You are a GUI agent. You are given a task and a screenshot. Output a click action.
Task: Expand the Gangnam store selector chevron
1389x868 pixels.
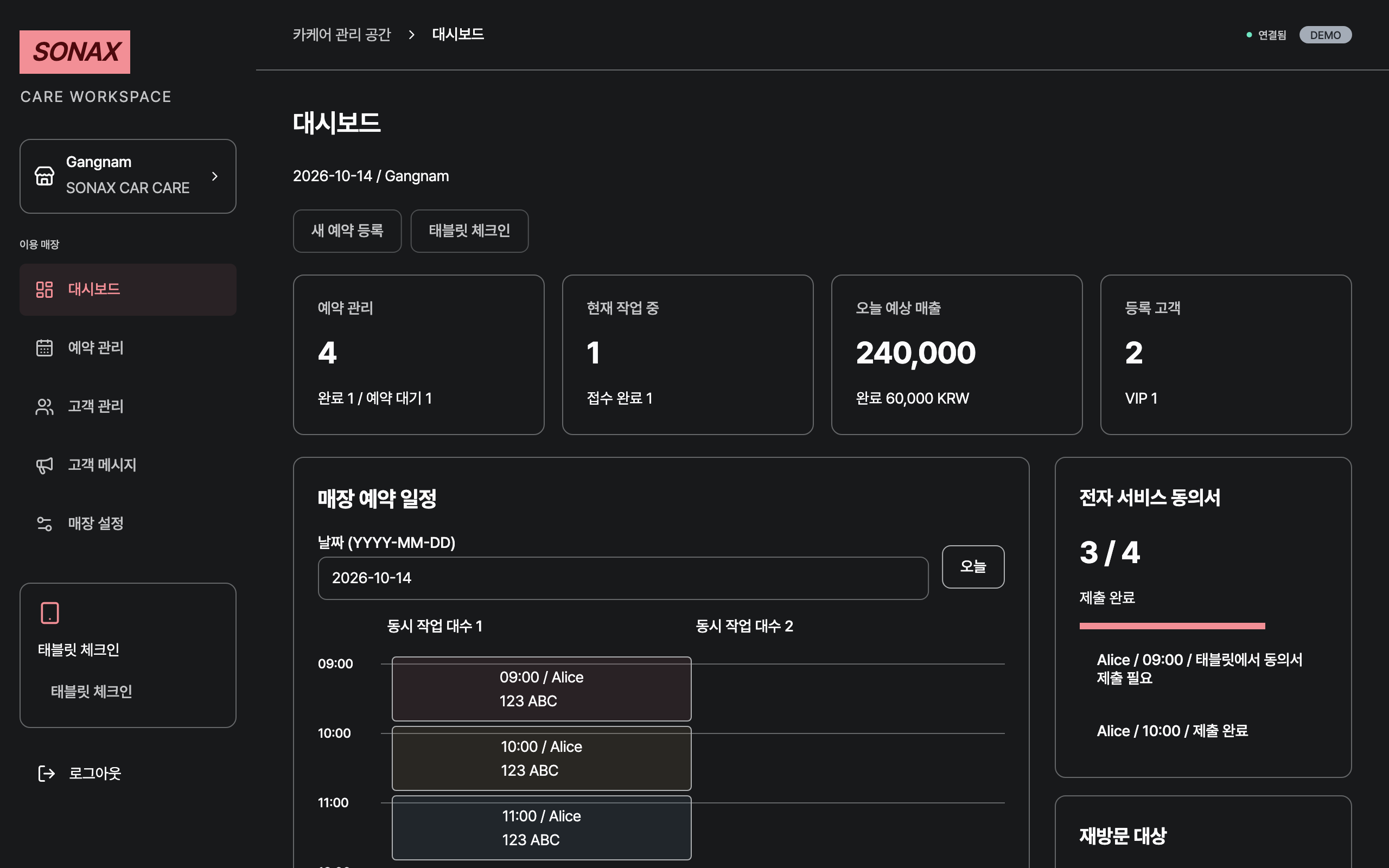215,176
